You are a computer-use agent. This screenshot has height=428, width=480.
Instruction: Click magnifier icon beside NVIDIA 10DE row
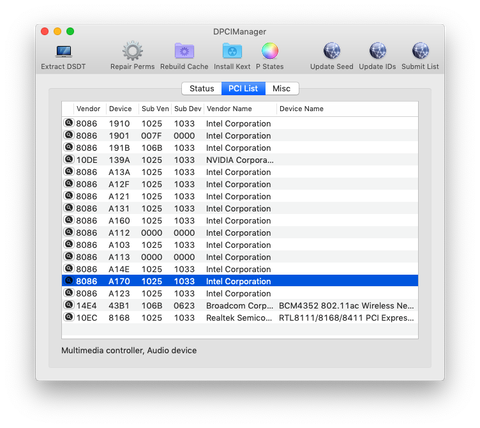click(x=69, y=159)
